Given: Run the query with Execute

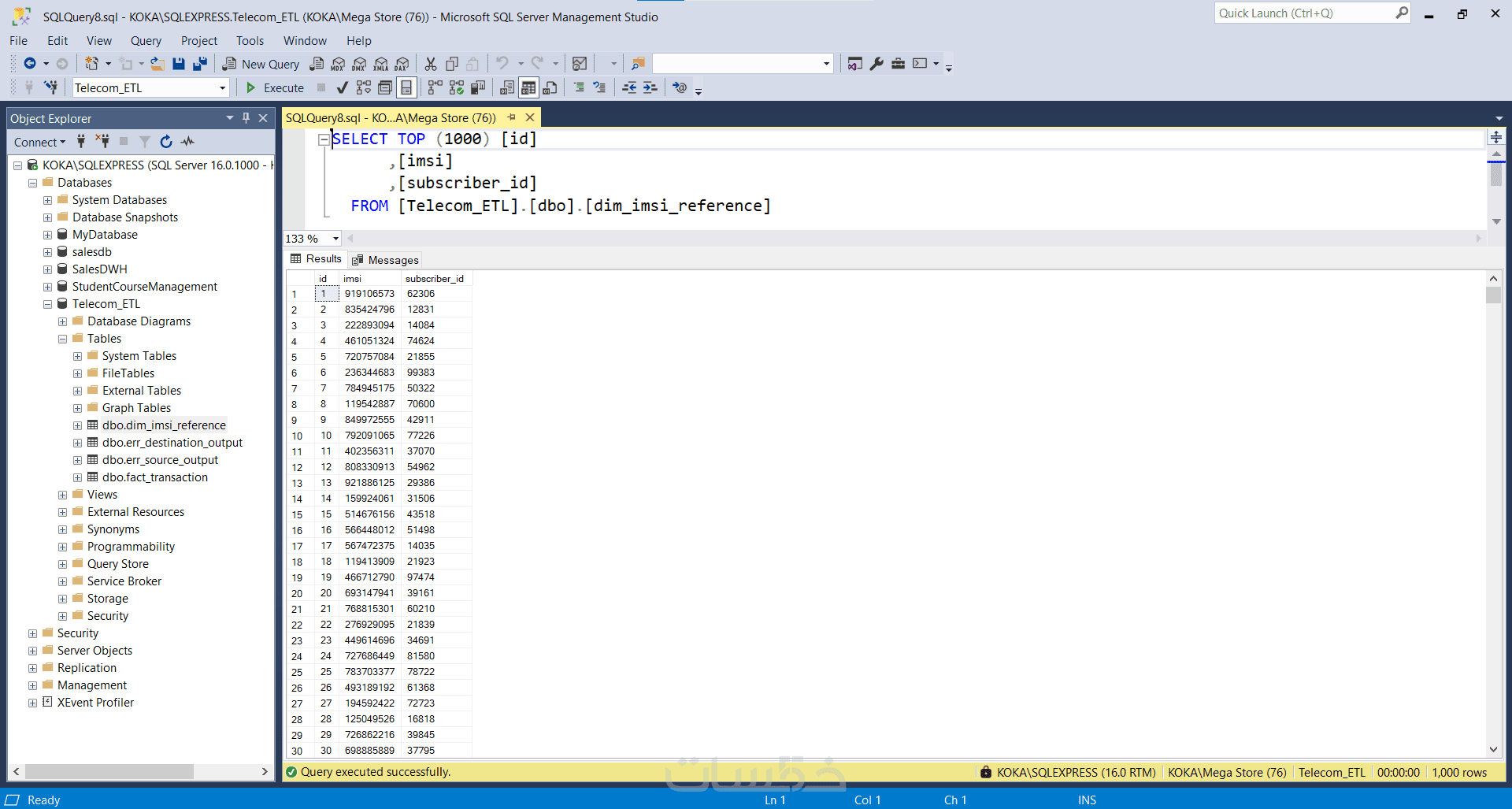Looking at the screenshot, I should (x=275, y=87).
